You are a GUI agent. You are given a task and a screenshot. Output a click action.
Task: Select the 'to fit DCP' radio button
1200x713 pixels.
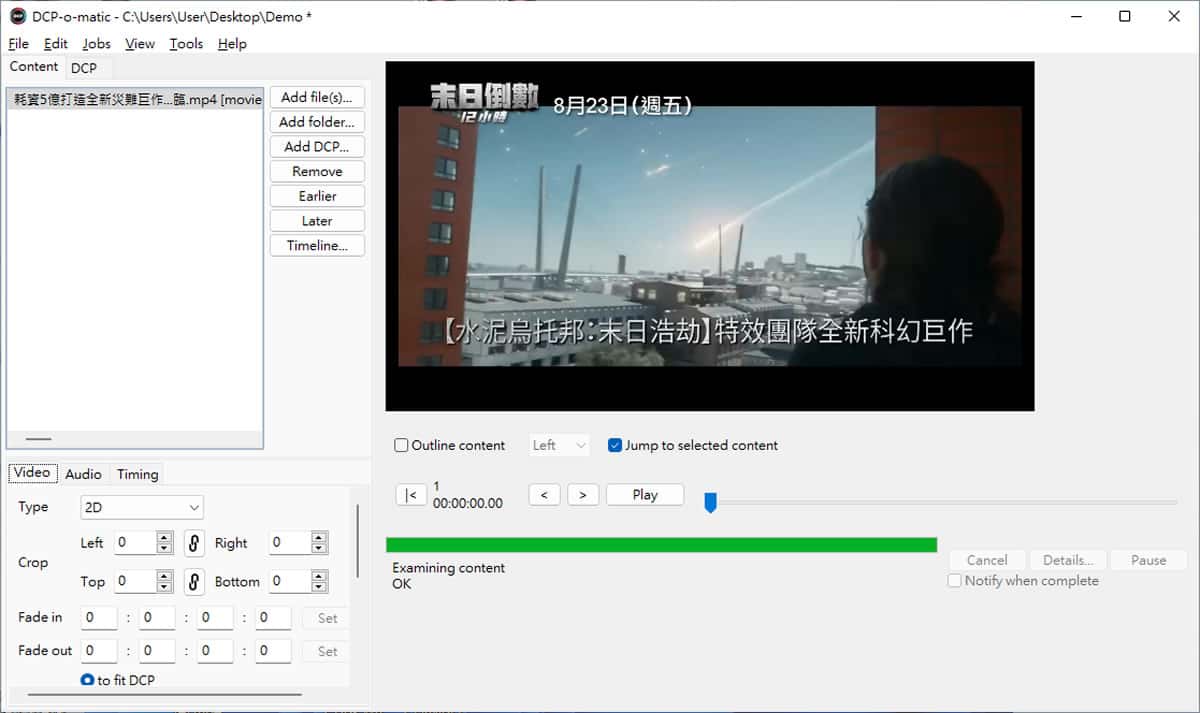88,680
